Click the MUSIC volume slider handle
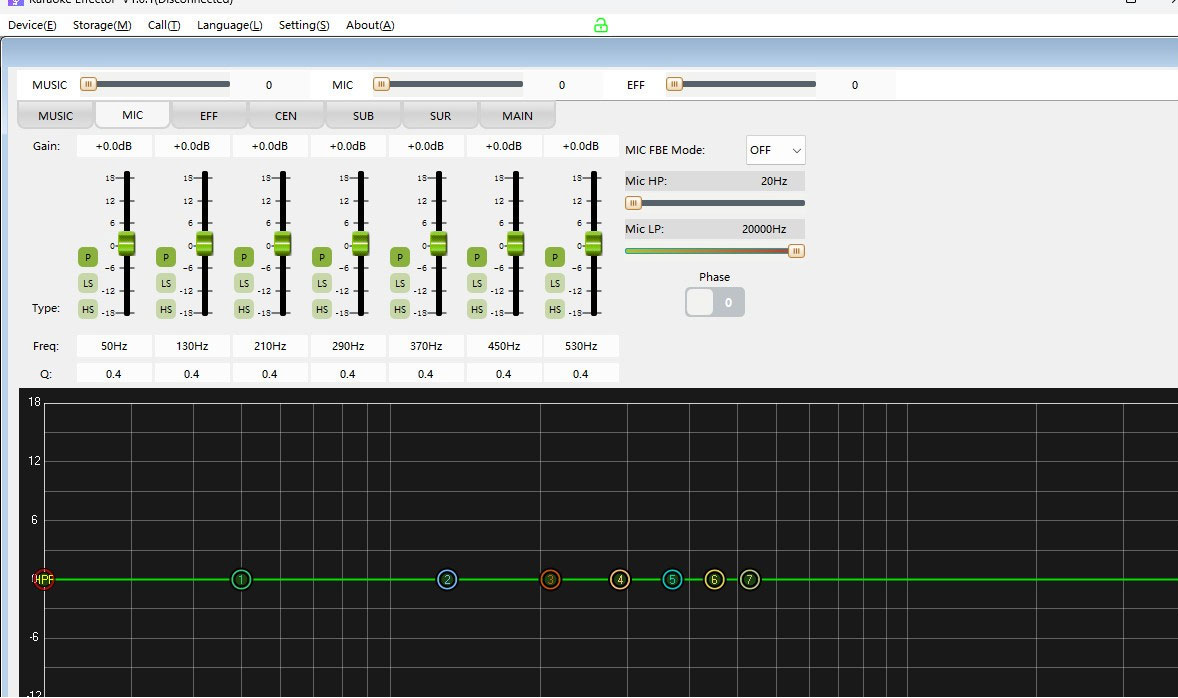The image size is (1178, 698). (88, 85)
